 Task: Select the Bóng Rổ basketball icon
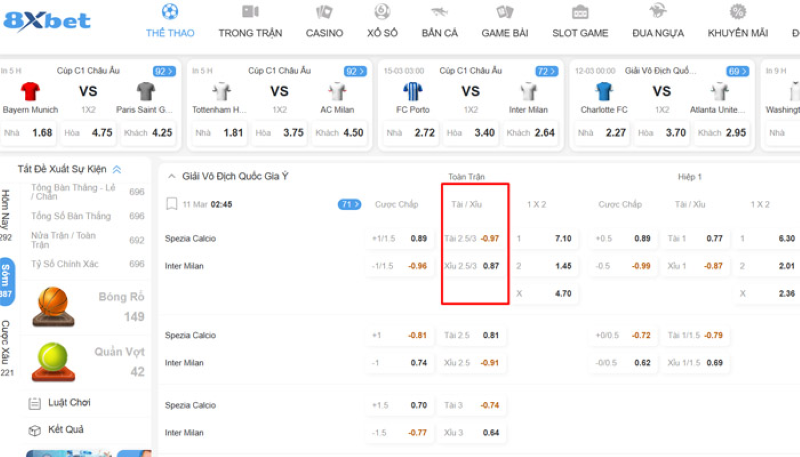coord(53,307)
